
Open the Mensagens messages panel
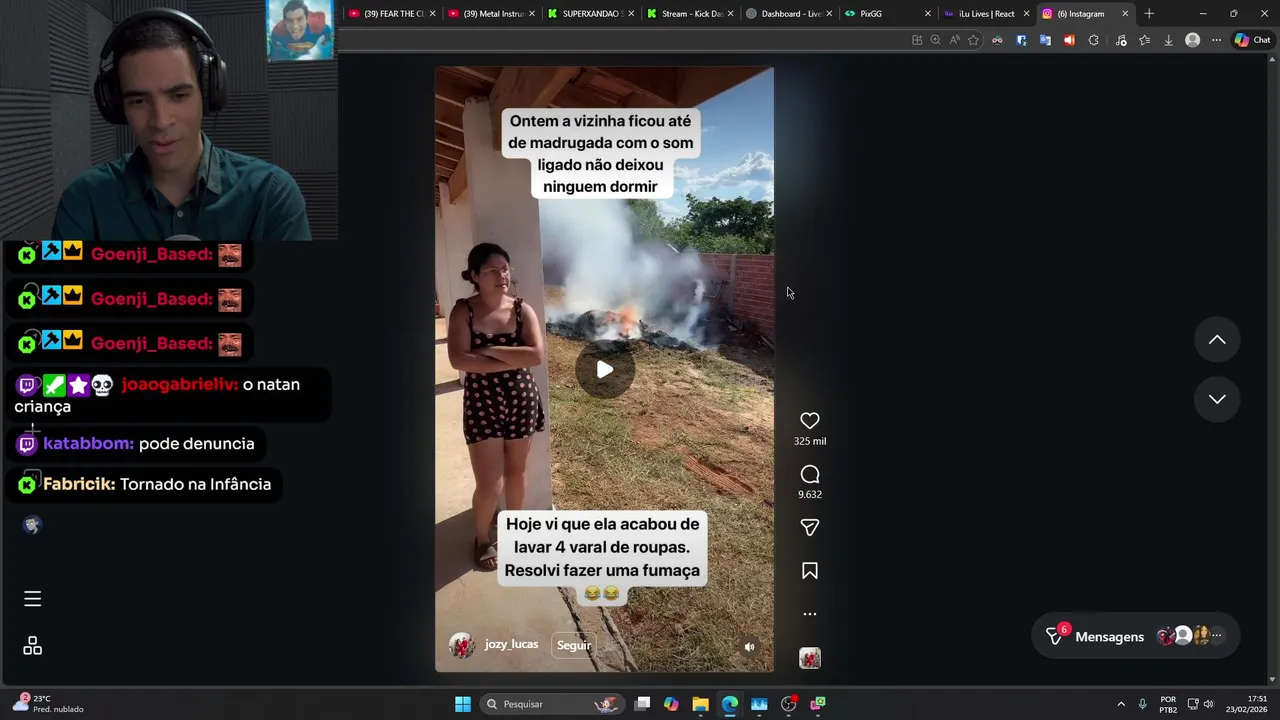(1135, 636)
